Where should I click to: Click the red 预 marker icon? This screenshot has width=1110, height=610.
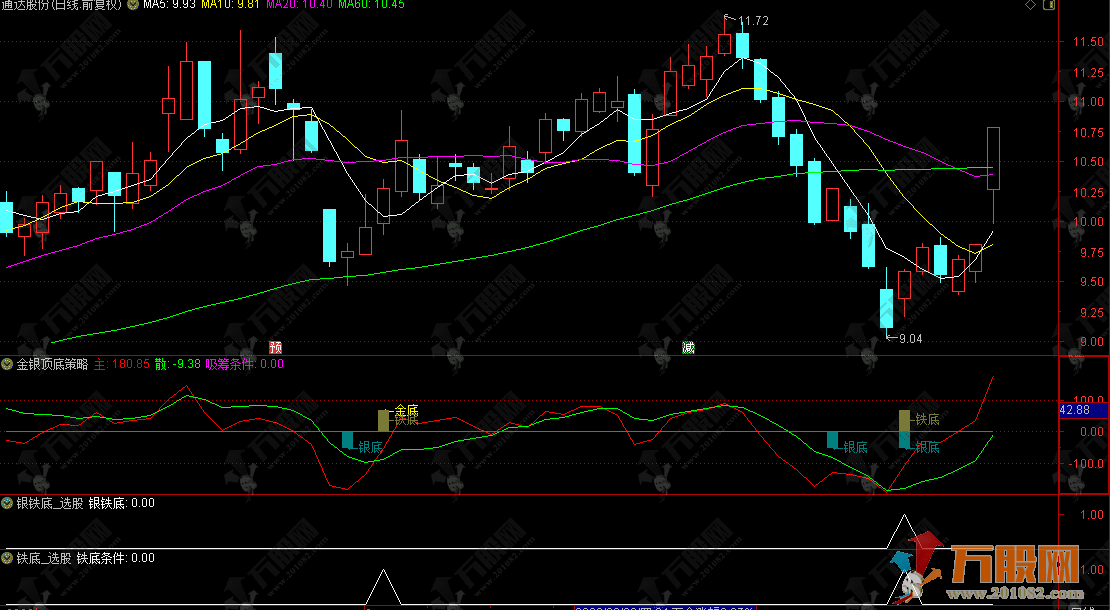(x=276, y=347)
